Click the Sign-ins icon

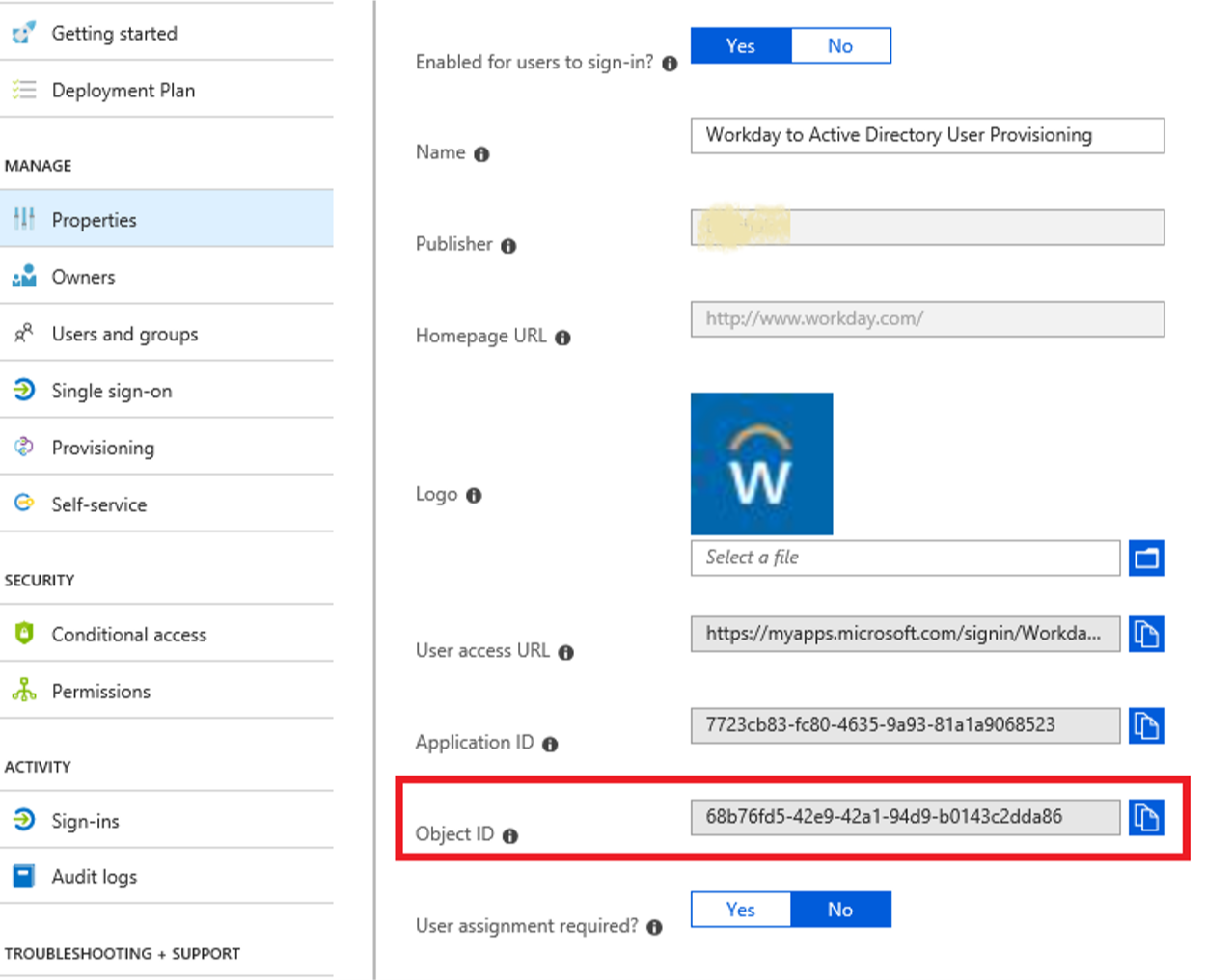(24, 820)
